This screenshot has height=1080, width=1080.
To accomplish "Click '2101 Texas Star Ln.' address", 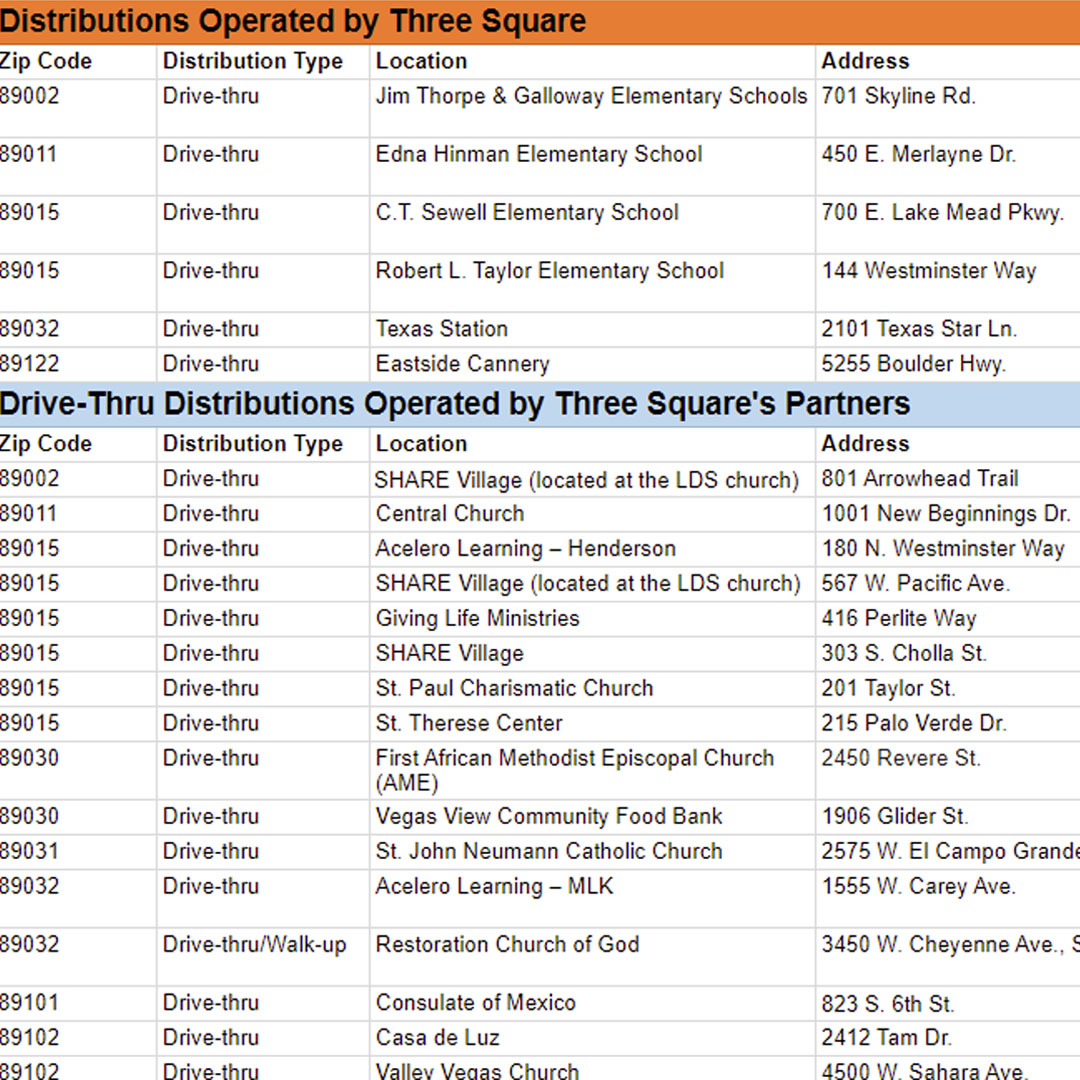I will point(919,329).
